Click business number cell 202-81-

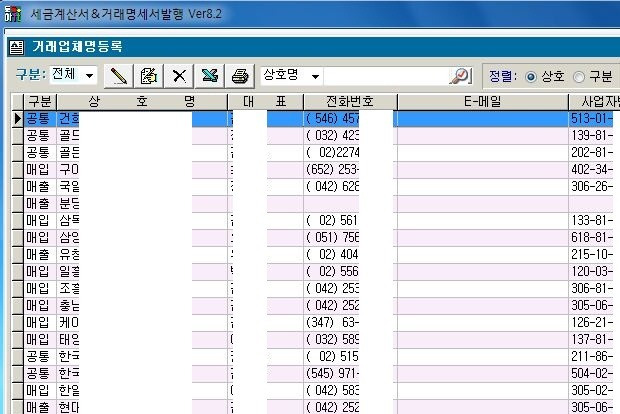point(591,153)
